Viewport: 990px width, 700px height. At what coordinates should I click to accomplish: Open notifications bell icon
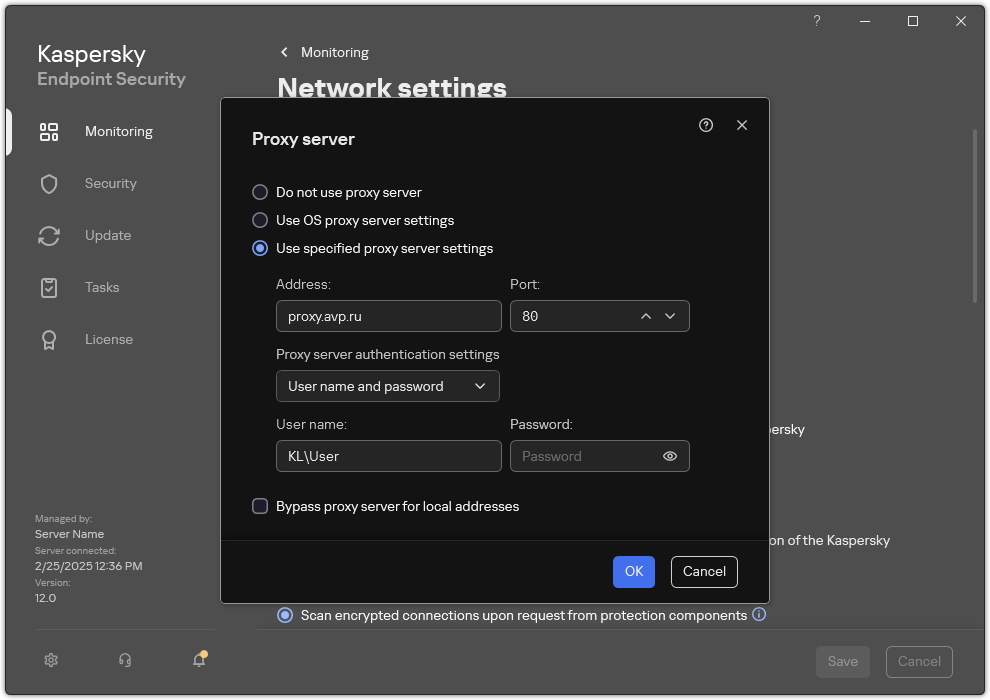tap(199, 660)
